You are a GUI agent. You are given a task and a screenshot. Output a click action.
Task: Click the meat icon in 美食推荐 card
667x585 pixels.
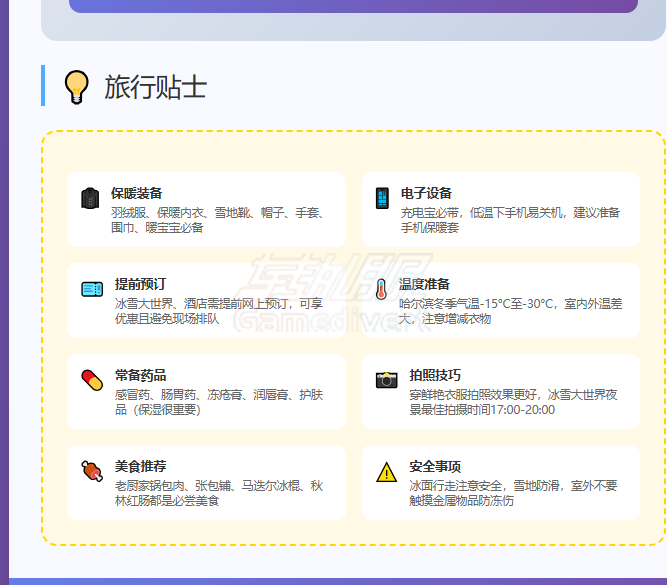92,471
